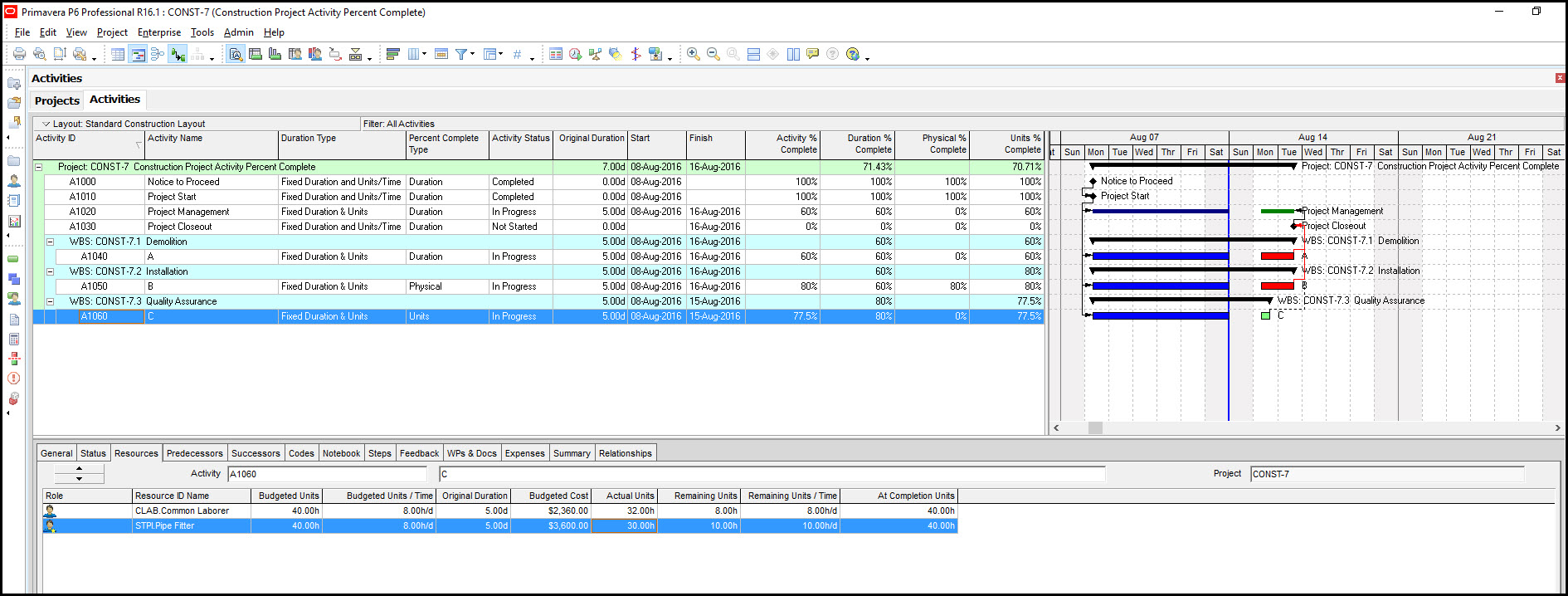Click the Bars icon in the toolbar
The height and width of the screenshot is (596, 1568).
pyautogui.click(x=393, y=54)
